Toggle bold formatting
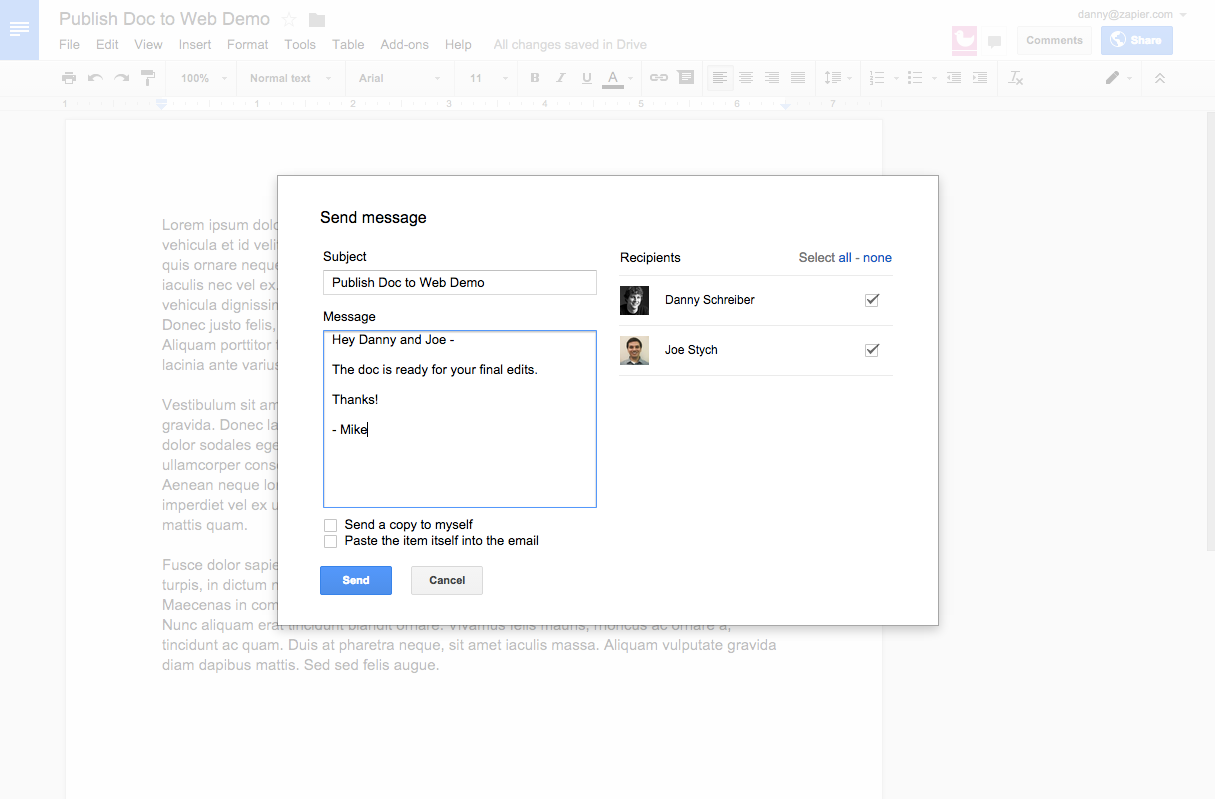 pos(534,78)
